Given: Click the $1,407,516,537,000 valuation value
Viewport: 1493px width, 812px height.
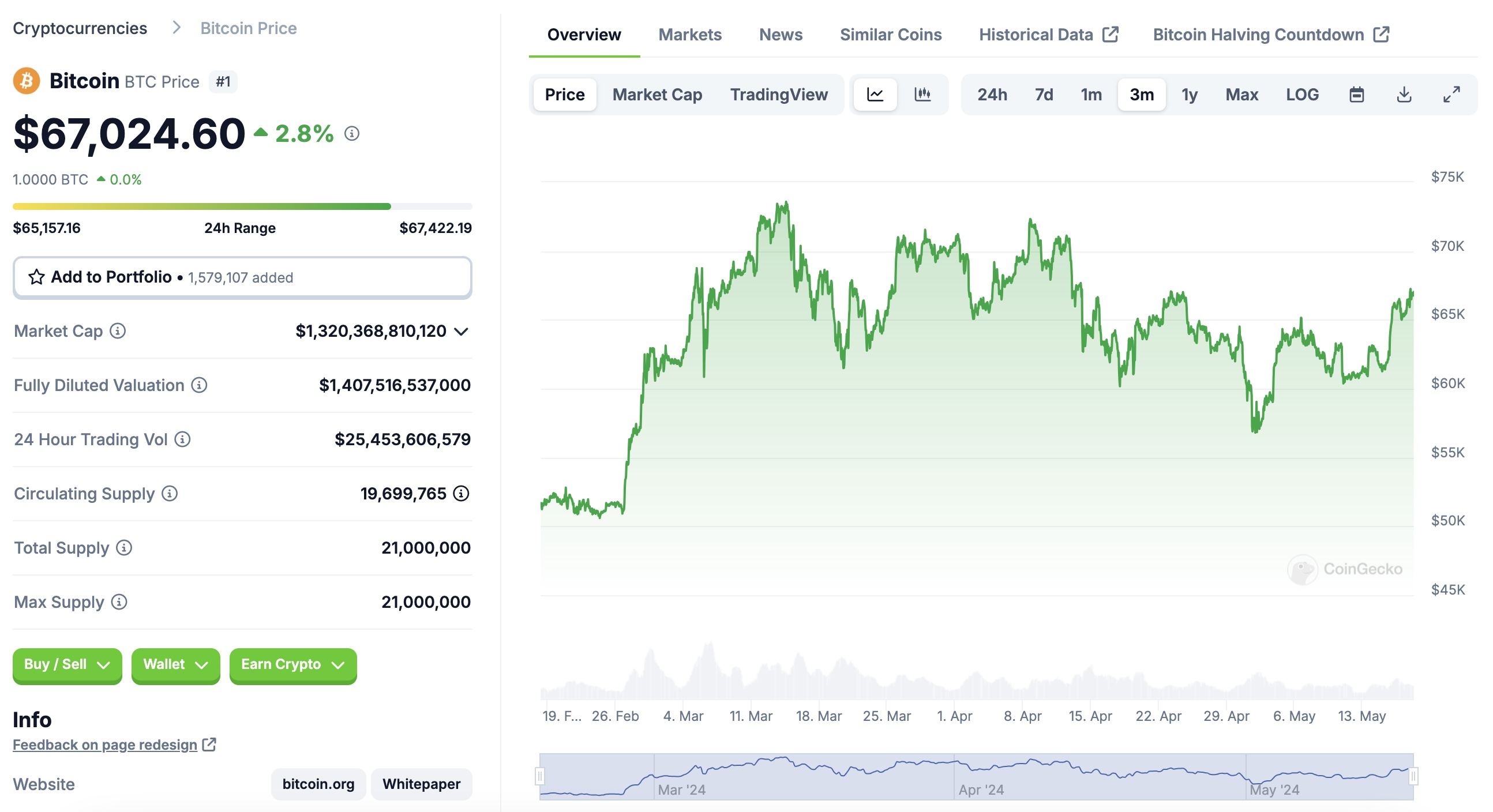Looking at the screenshot, I should pyautogui.click(x=395, y=385).
